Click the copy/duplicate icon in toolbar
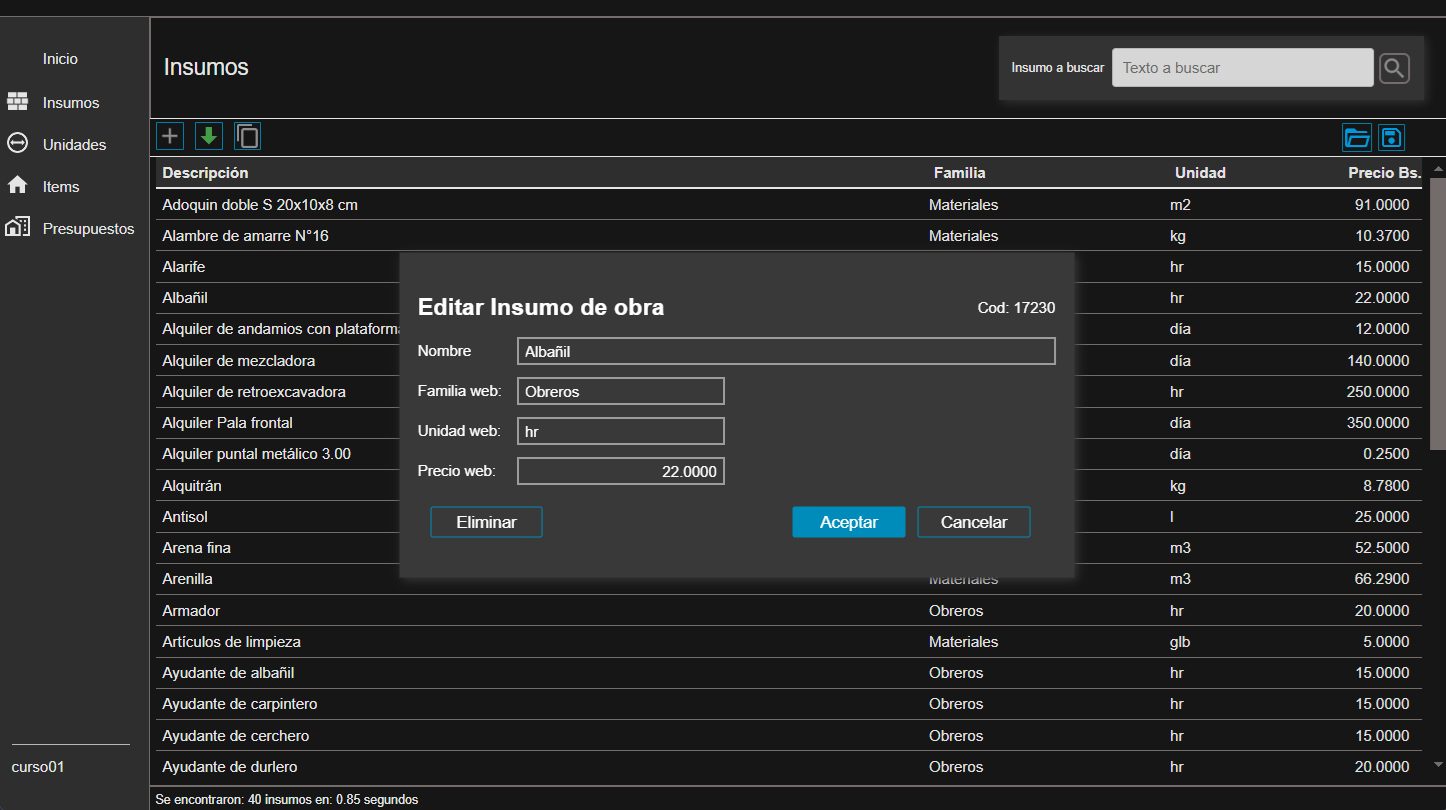 point(247,136)
